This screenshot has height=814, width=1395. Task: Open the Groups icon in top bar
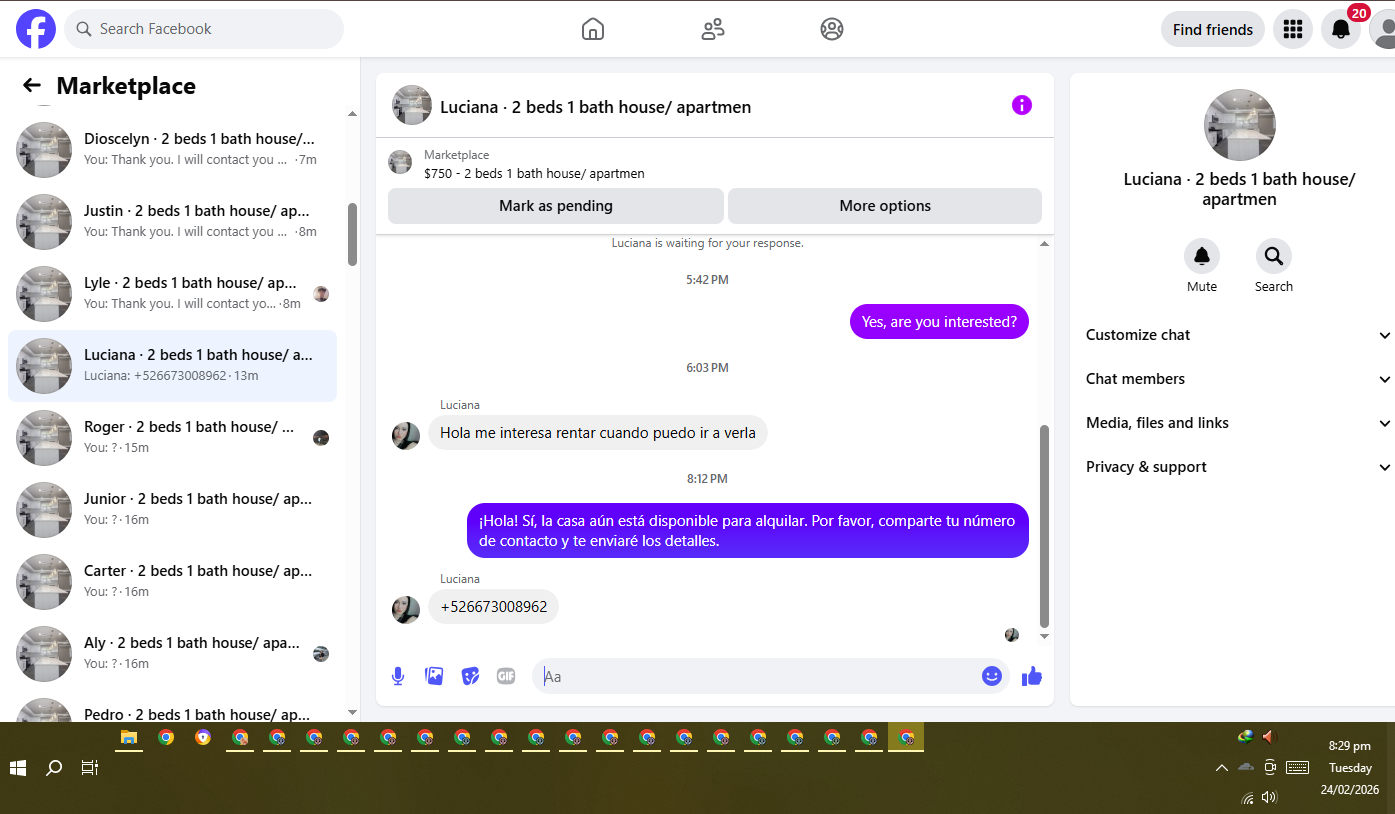(x=832, y=29)
